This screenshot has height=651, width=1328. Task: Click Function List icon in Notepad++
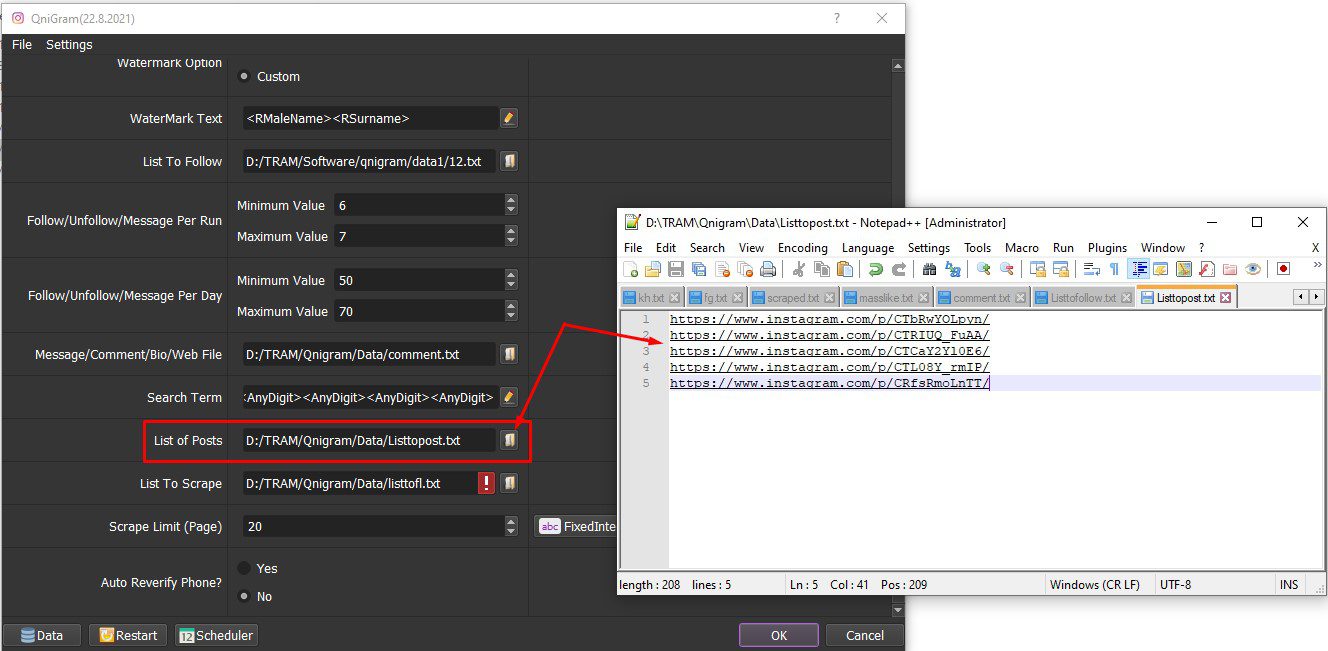tap(1207, 269)
